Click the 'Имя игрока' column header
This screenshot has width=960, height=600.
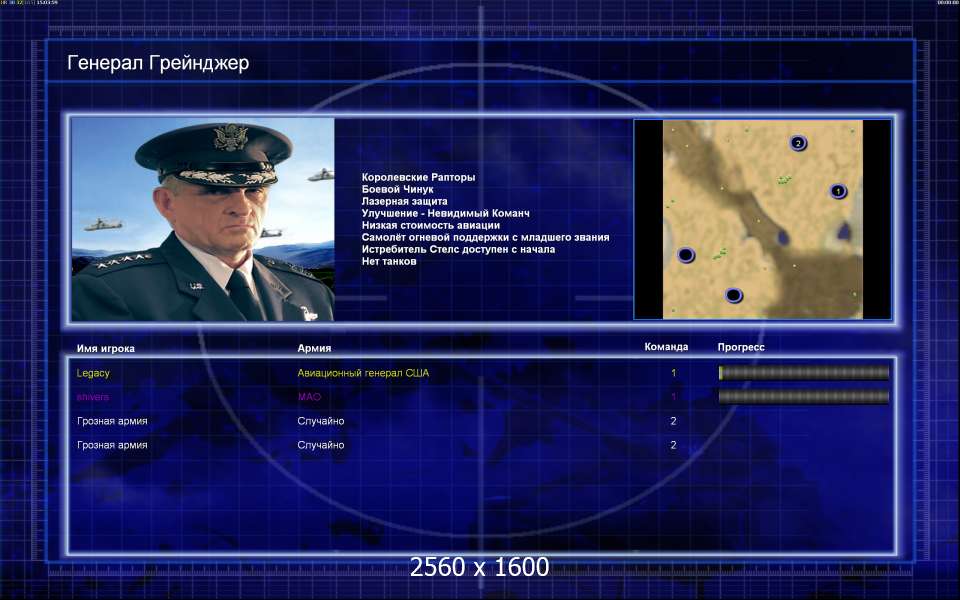coord(105,348)
